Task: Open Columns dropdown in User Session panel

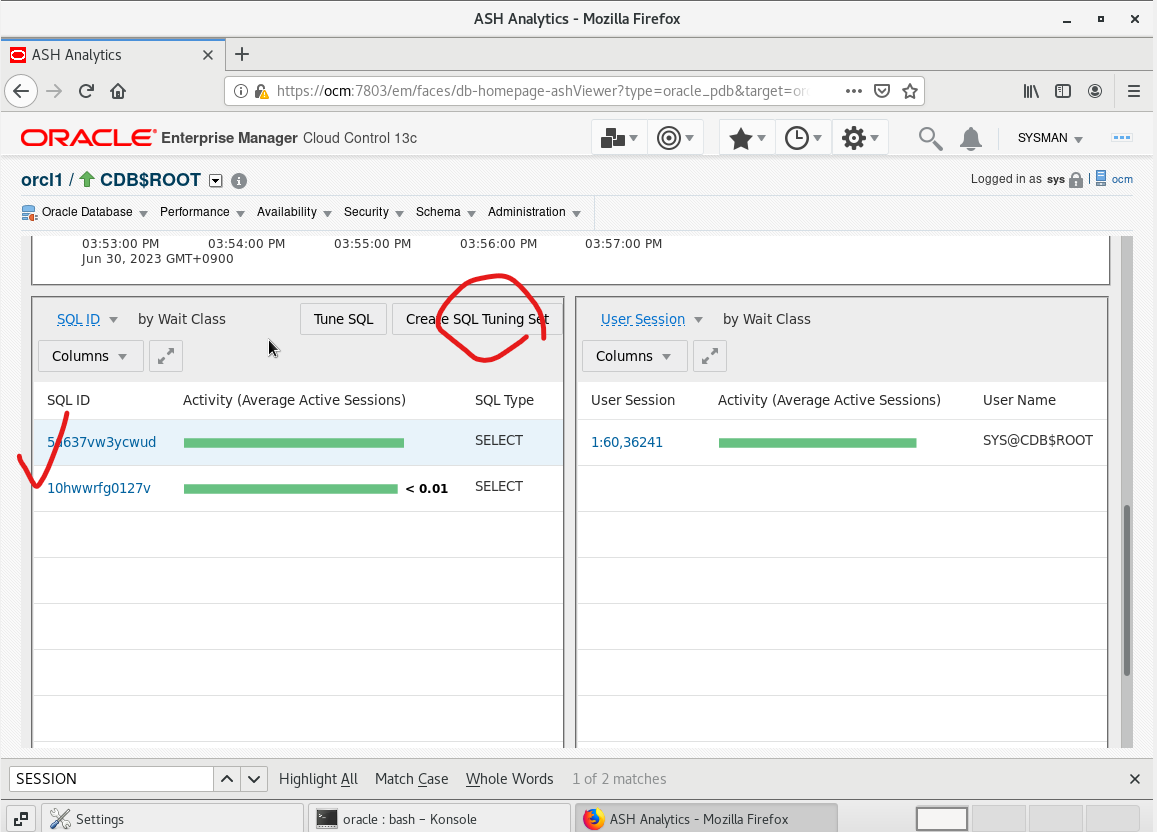Action: [x=634, y=356]
